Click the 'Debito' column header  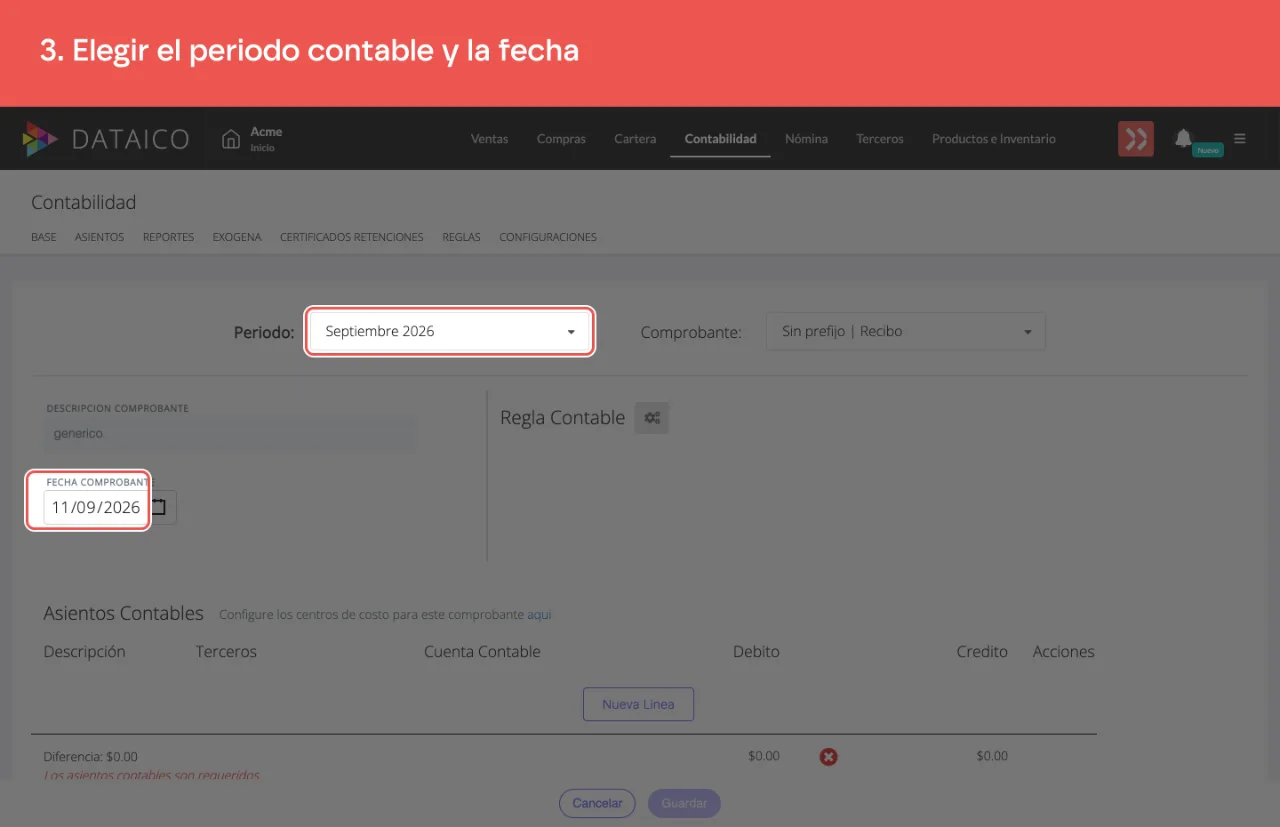coord(756,652)
